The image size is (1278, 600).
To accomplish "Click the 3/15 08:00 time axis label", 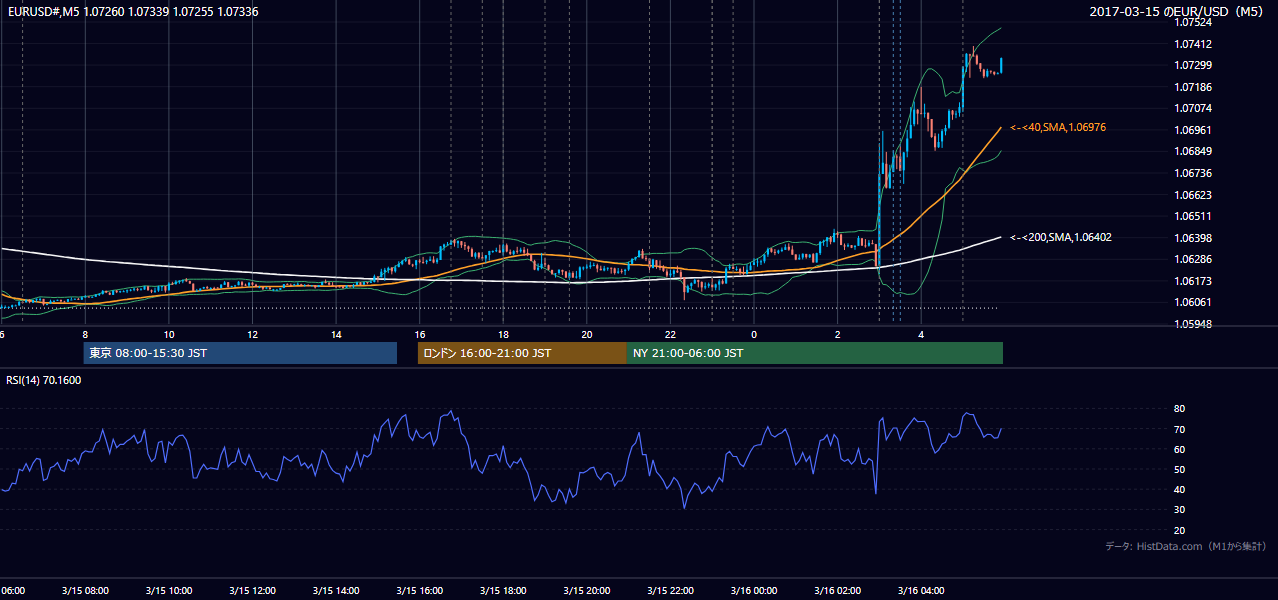I will pos(85,591).
